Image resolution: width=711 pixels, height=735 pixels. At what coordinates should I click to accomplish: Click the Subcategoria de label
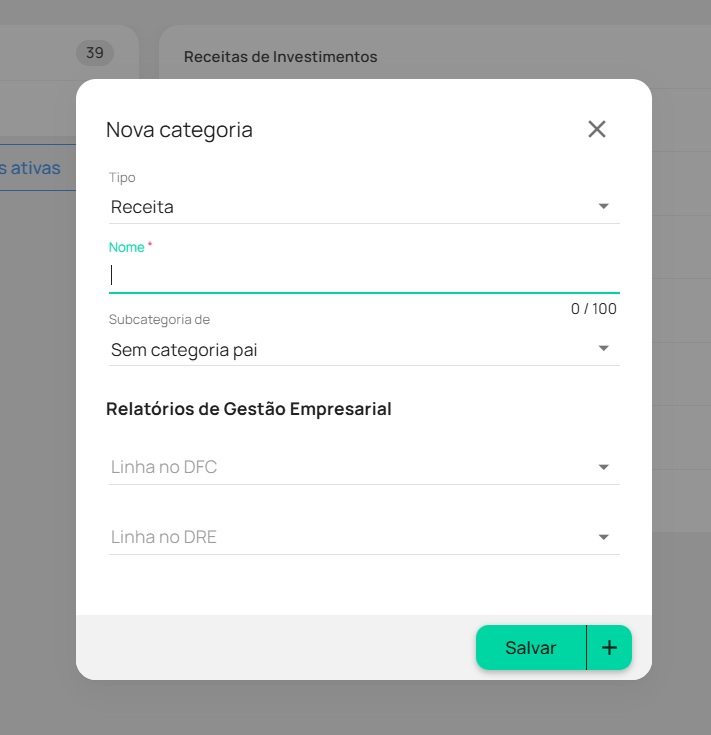click(159, 319)
